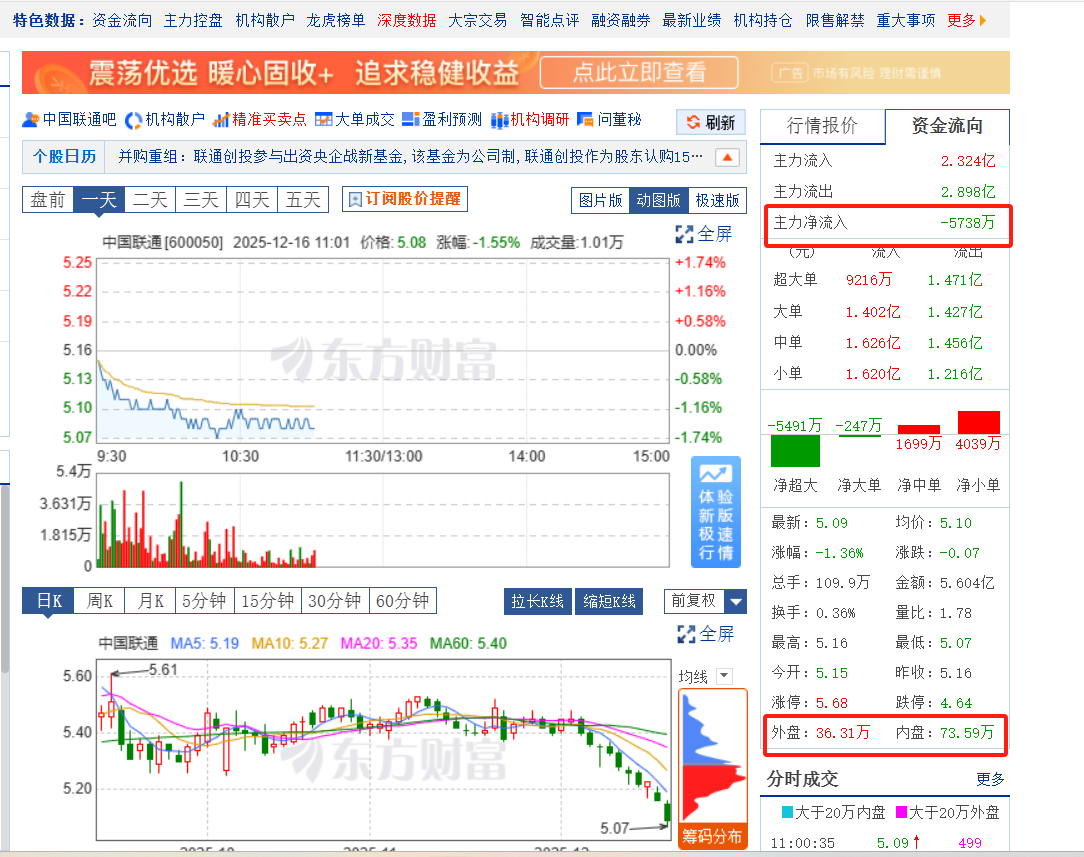Viewport: 1084px width, 857px height.
Task: Open 深度数据 link
Action: point(406,21)
